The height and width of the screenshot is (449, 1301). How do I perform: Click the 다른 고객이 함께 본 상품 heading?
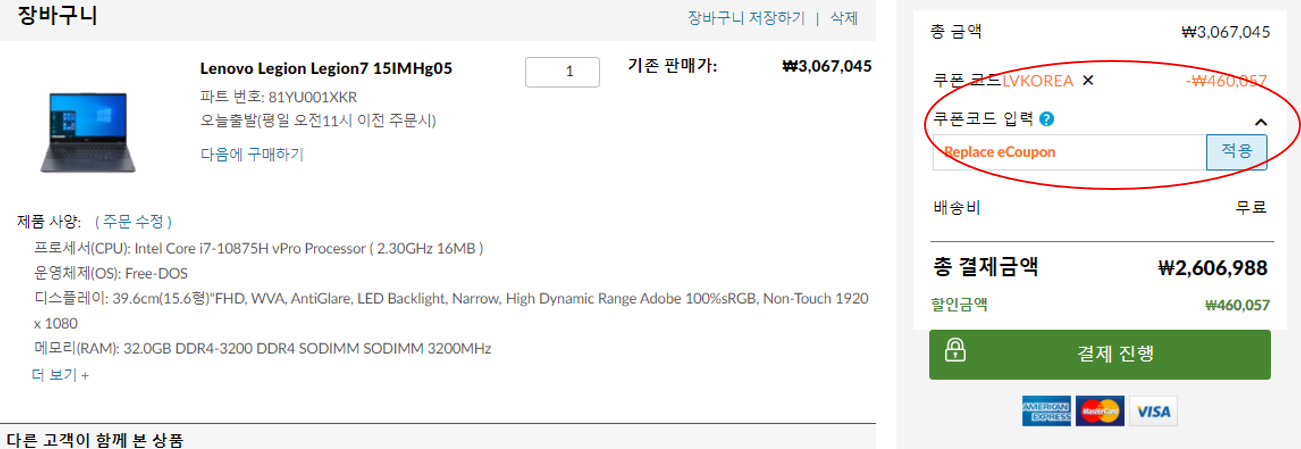(x=95, y=440)
